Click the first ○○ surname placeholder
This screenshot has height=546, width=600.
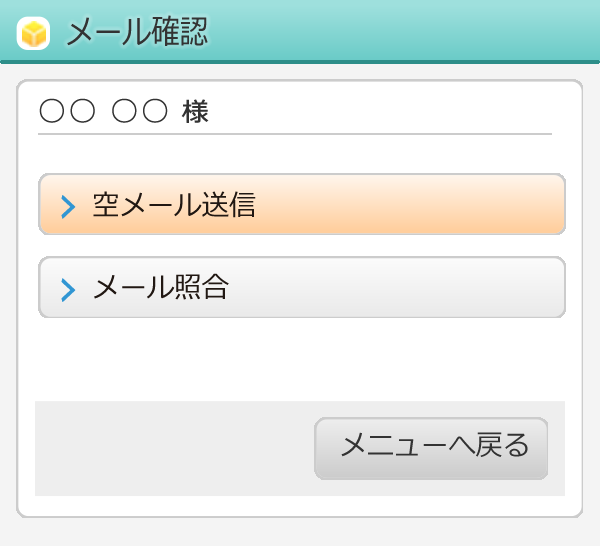67,112
